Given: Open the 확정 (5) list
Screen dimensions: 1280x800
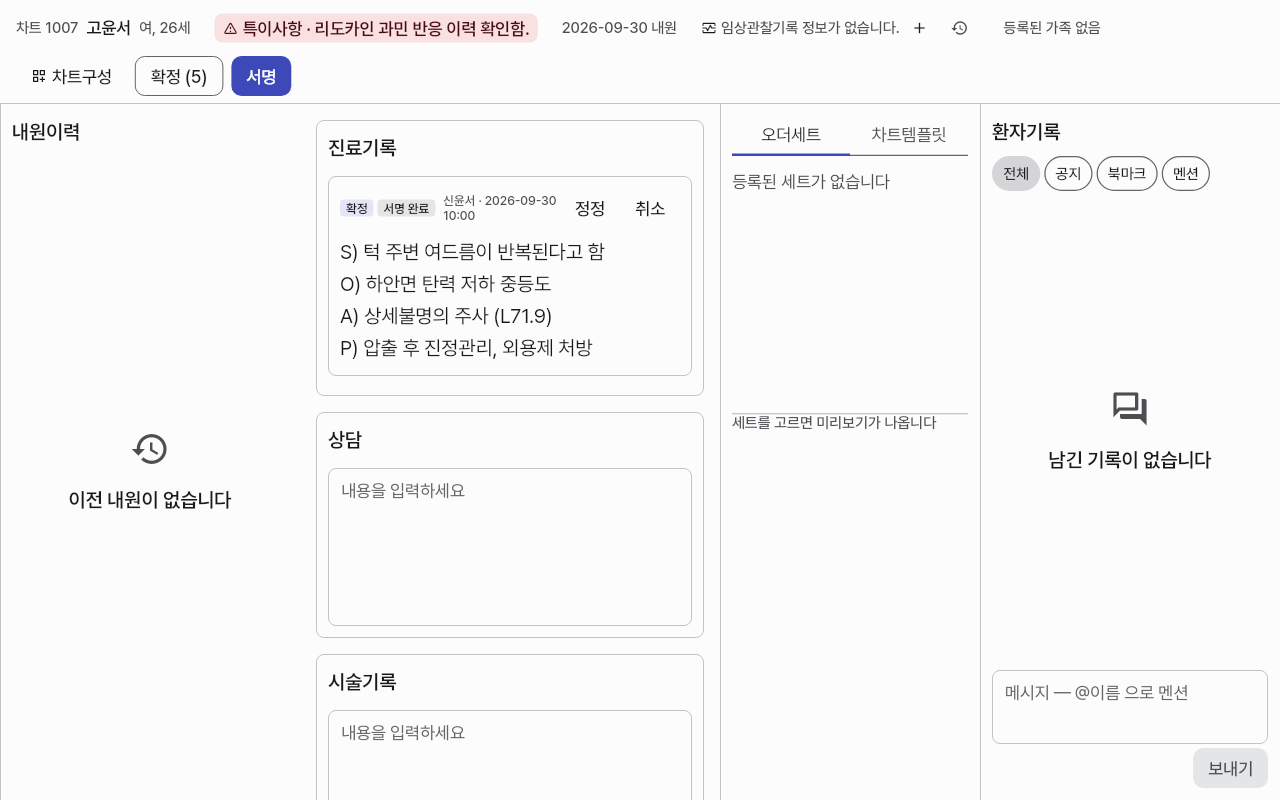Looking at the screenshot, I should point(179,76).
